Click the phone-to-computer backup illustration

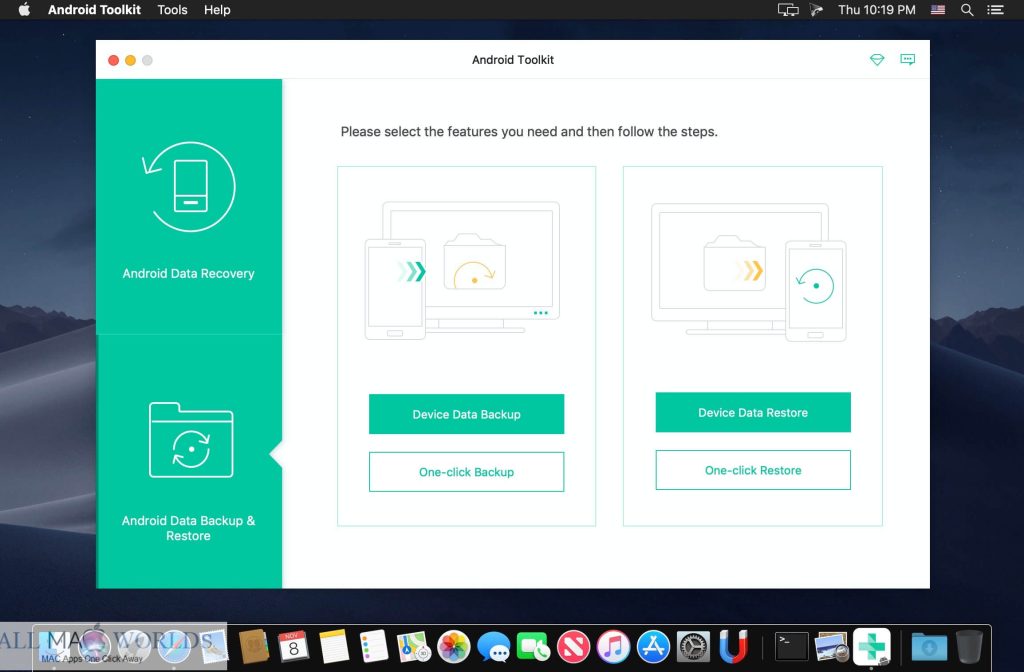[x=462, y=270]
